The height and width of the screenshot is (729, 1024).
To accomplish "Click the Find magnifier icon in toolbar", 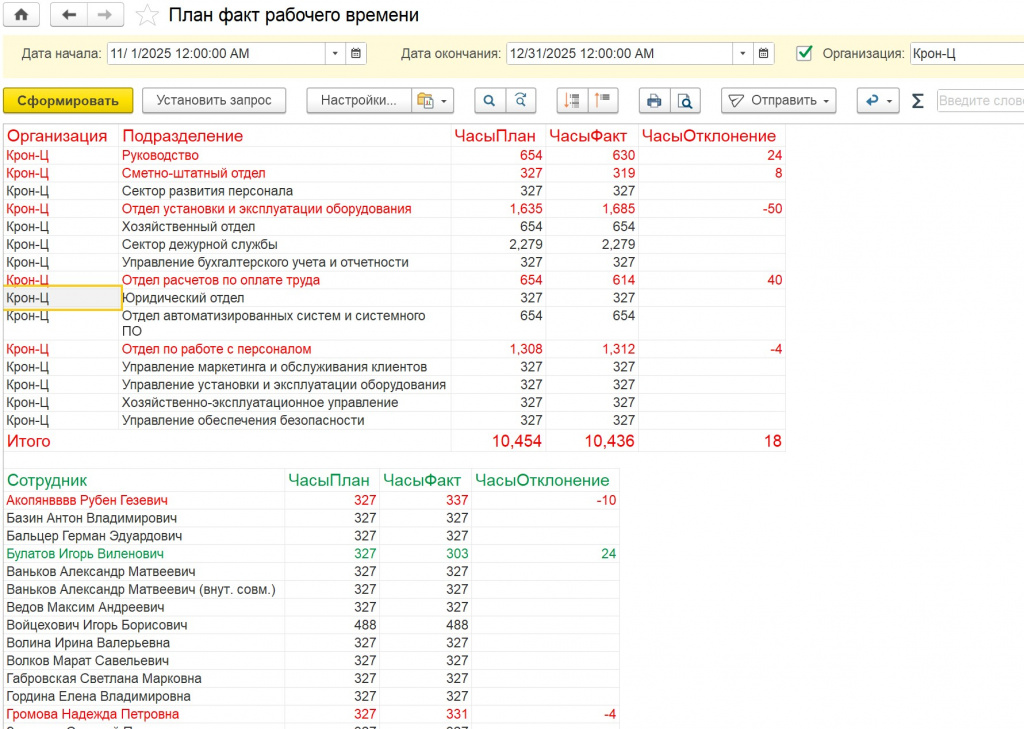I will 489,100.
